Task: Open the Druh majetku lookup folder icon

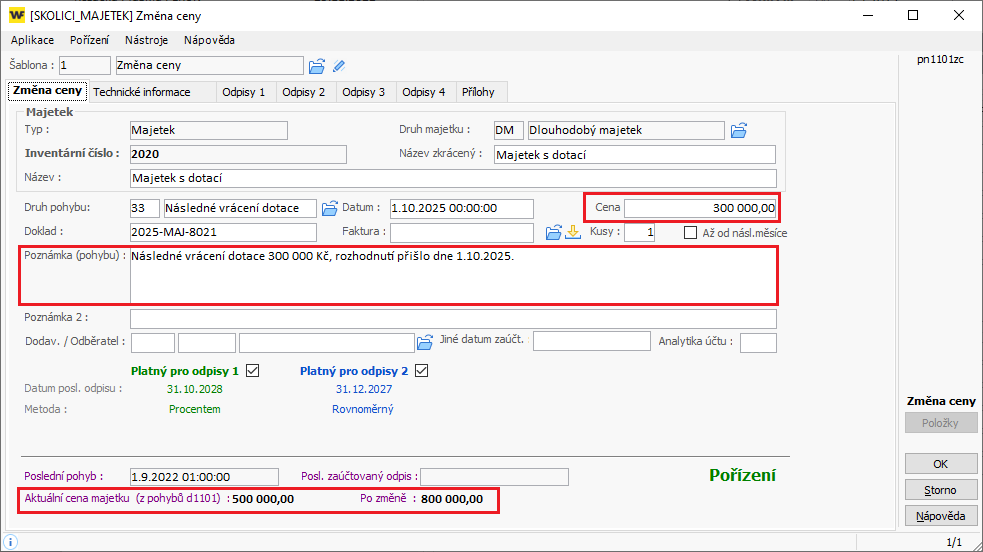Action: click(x=739, y=130)
